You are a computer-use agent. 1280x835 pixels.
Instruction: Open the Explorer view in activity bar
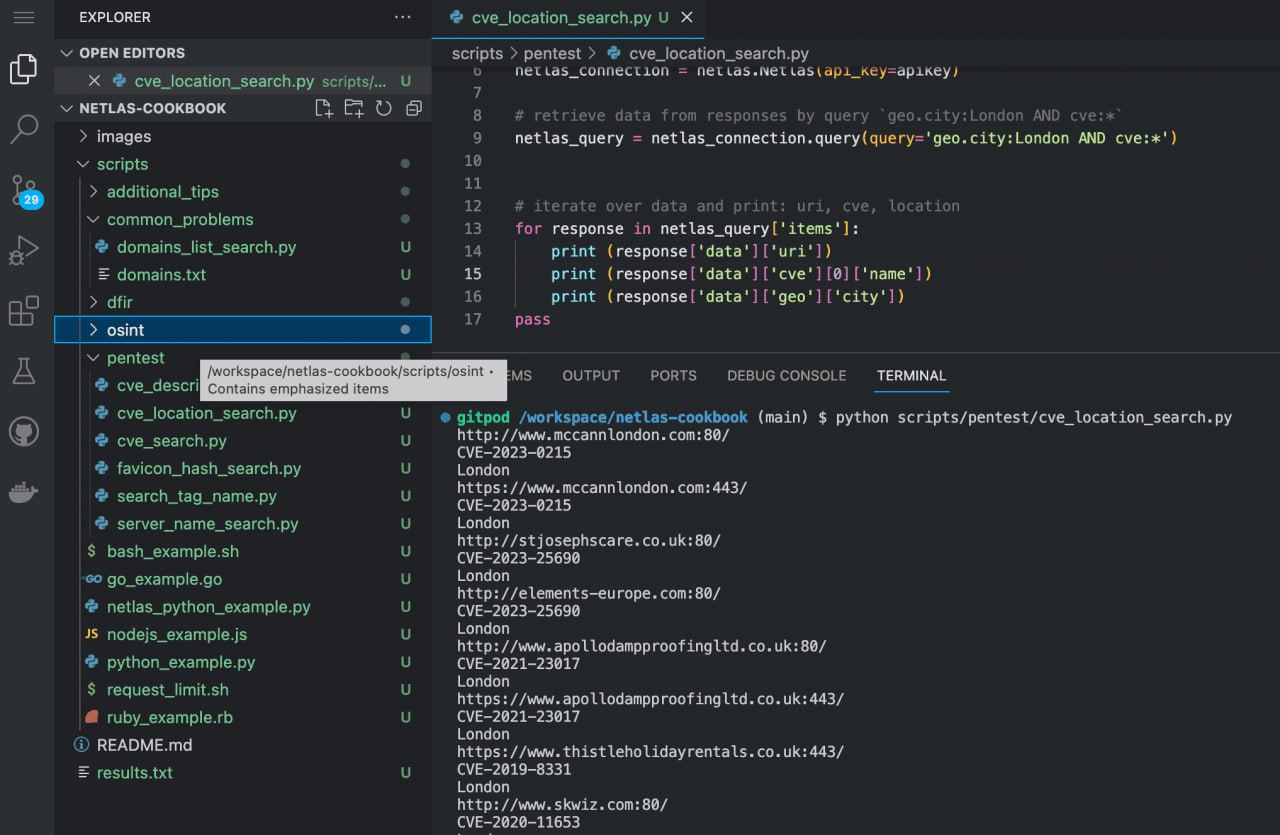pyautogui.click(x=24, y=70)
